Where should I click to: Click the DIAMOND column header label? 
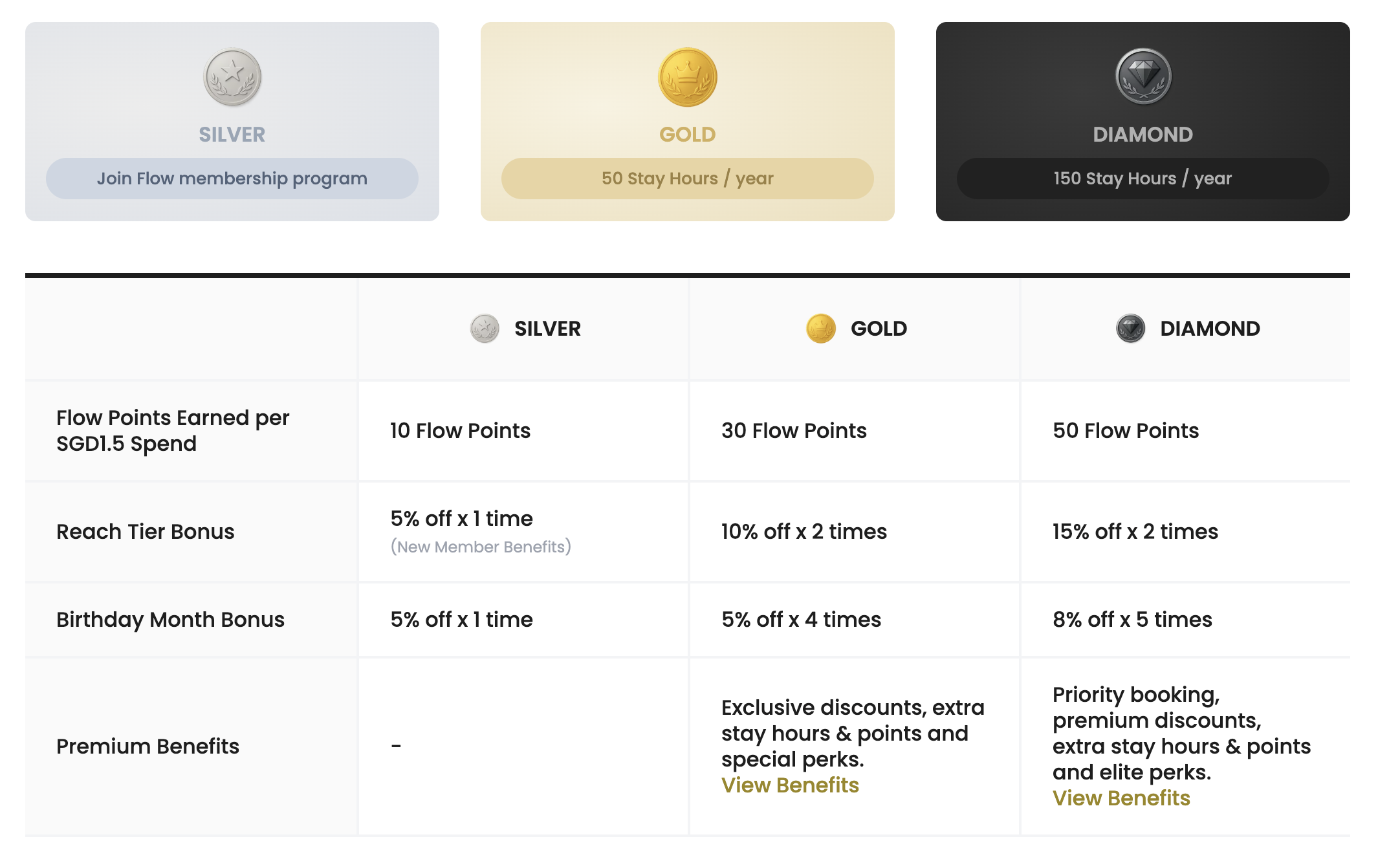point(1210,329)
